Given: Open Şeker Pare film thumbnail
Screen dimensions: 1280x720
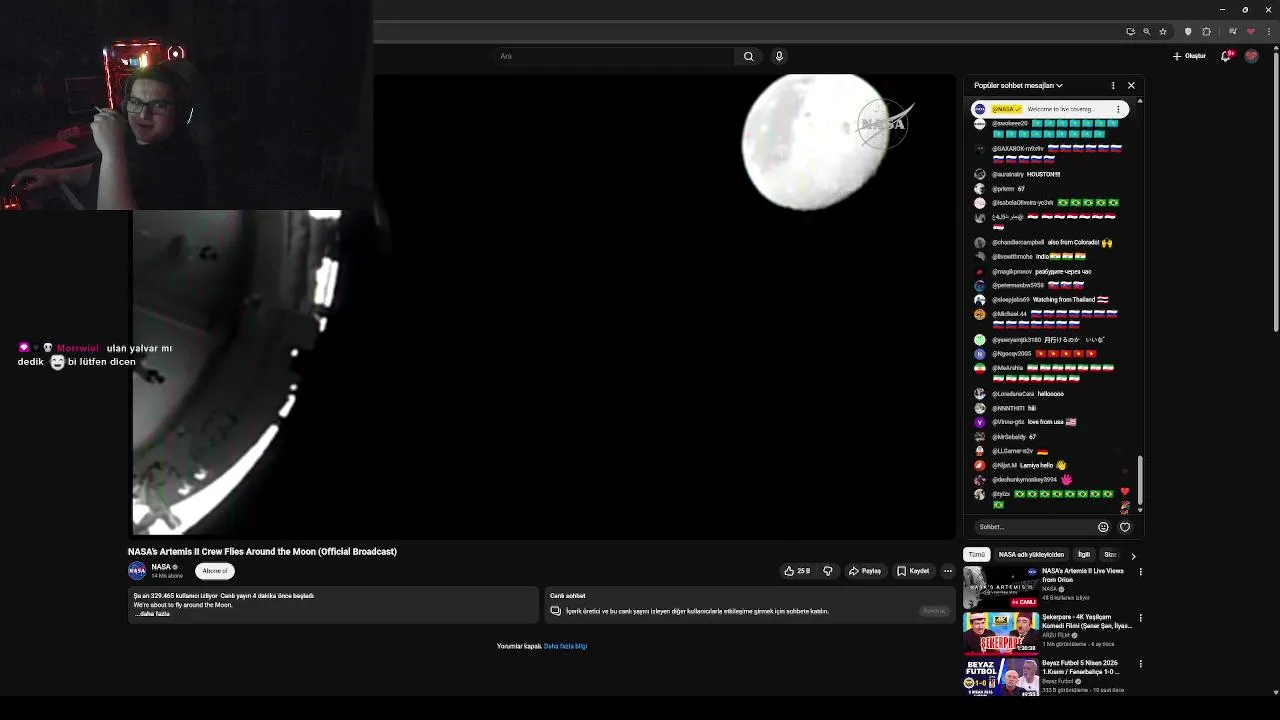Looking at the screenshot, I should click(1000, 633).
